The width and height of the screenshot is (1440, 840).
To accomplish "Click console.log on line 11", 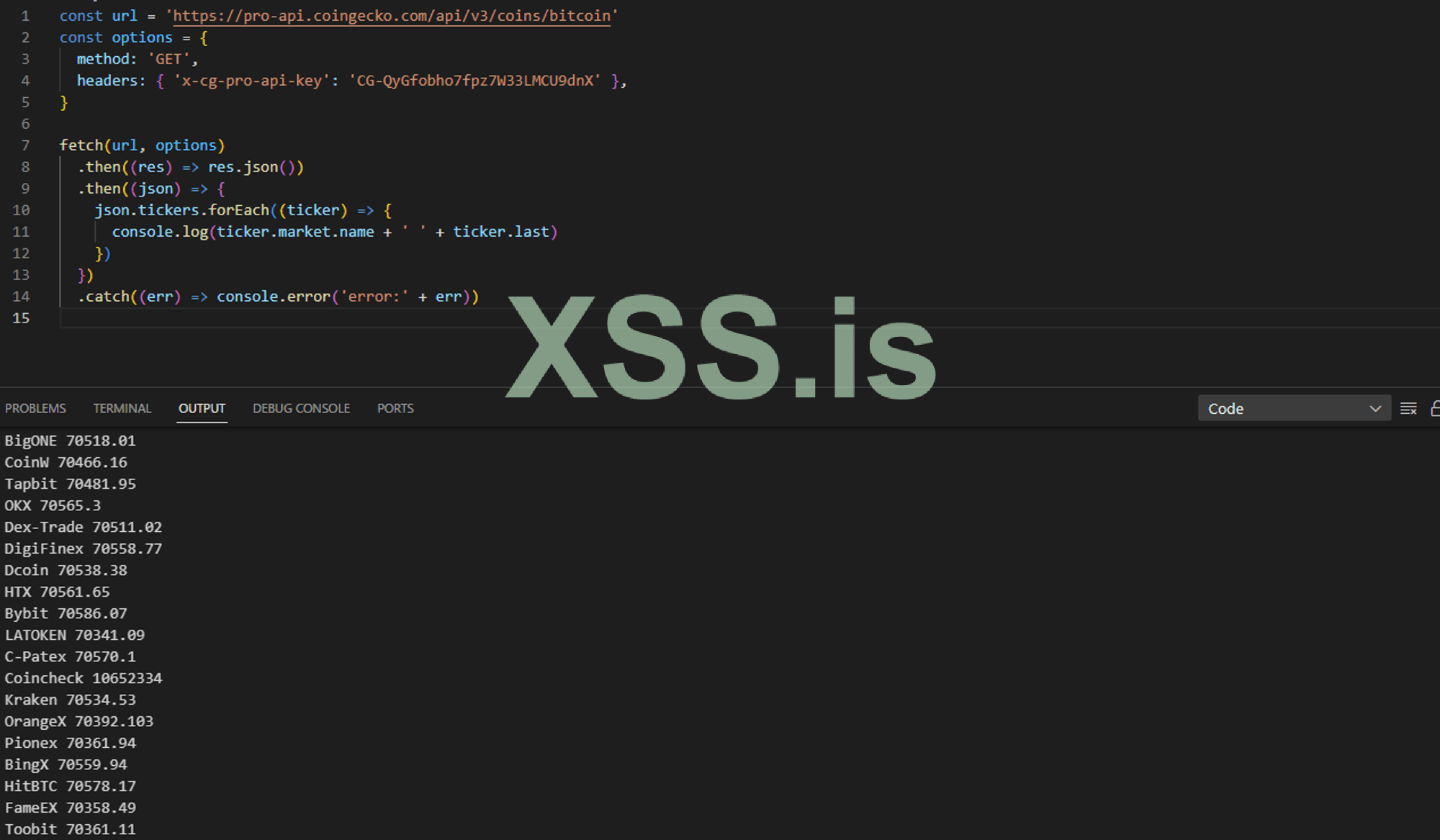I will tap(160, 232).
